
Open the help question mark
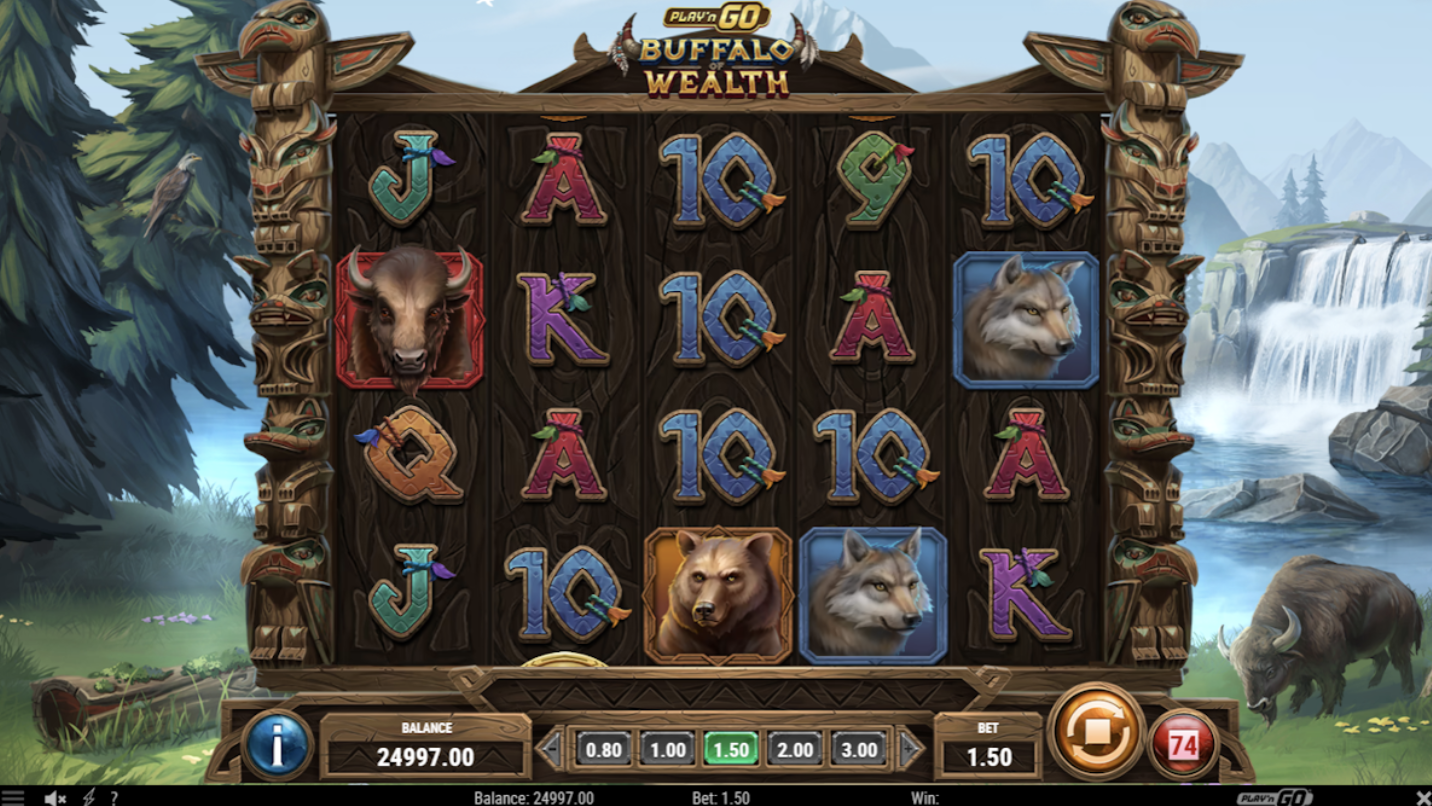pos(115,797)
